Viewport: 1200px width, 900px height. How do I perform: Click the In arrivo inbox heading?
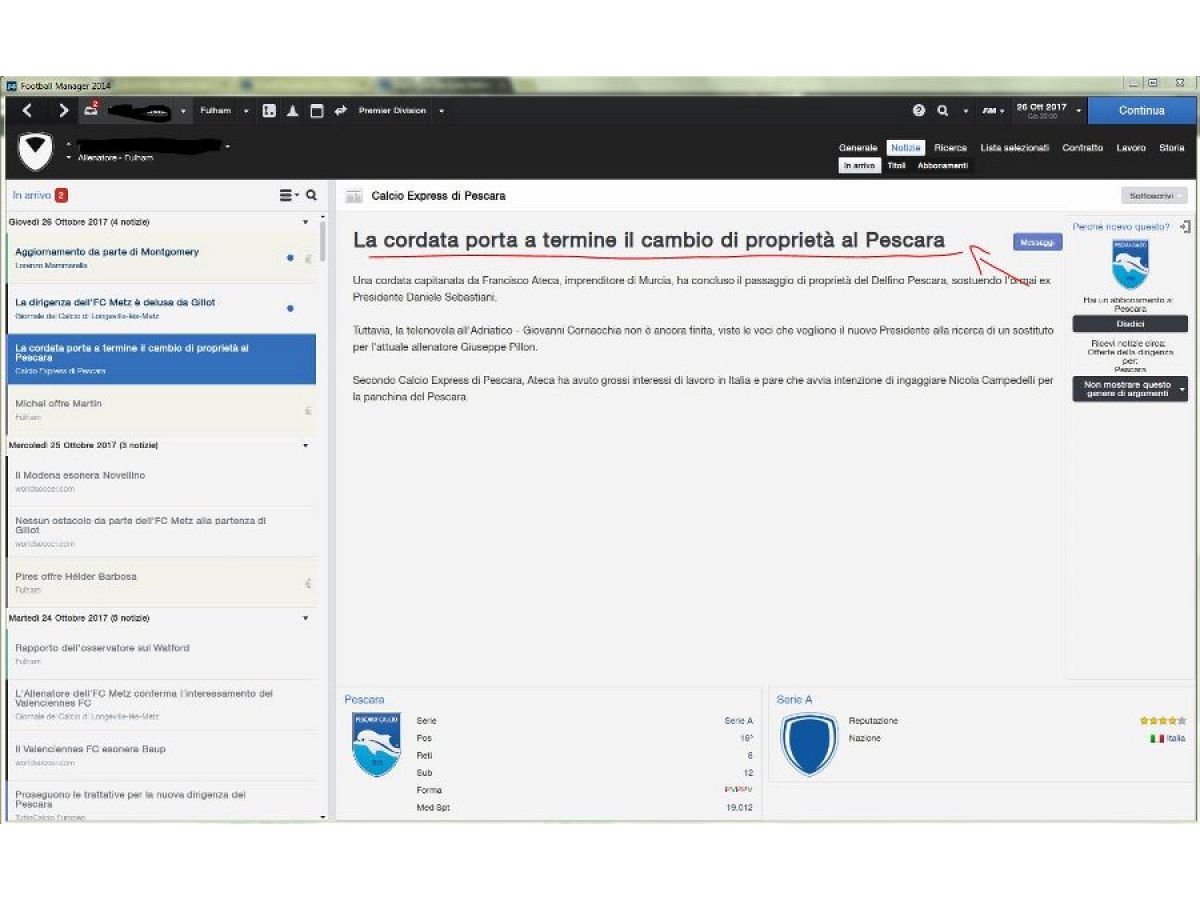pyautogui.click(x=31, y=196)
